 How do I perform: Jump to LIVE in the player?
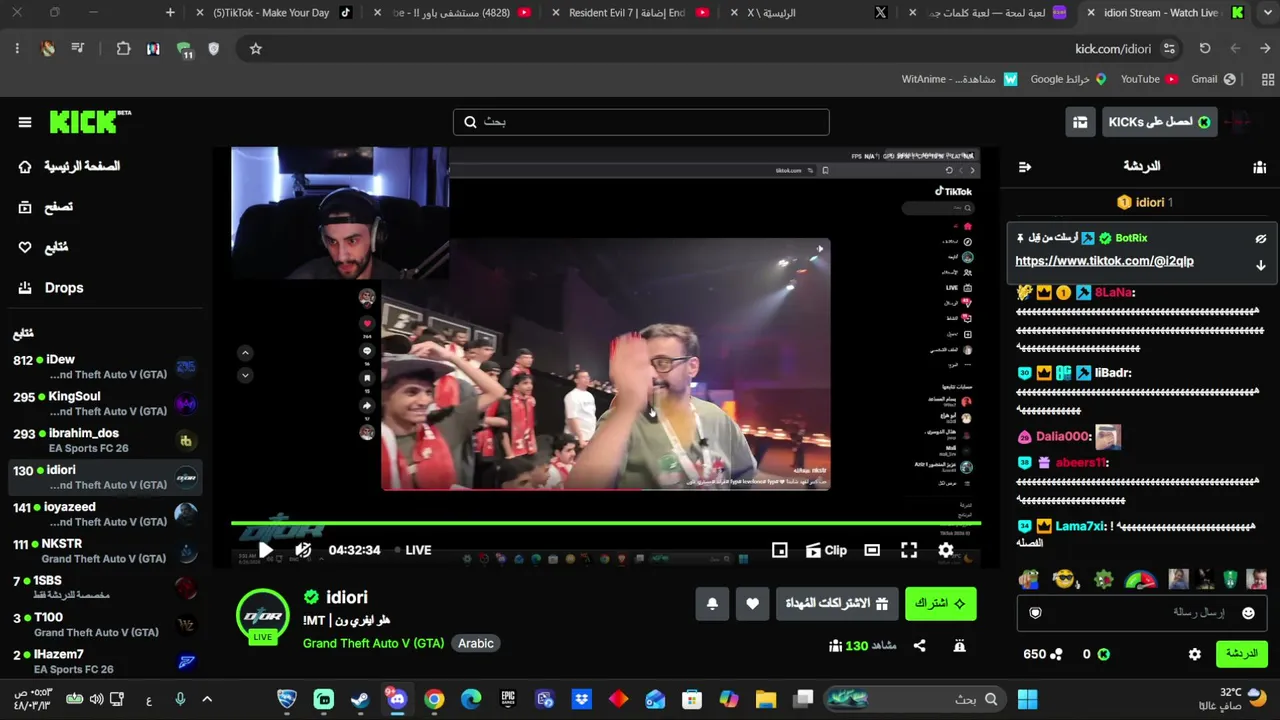coord(413,550)
